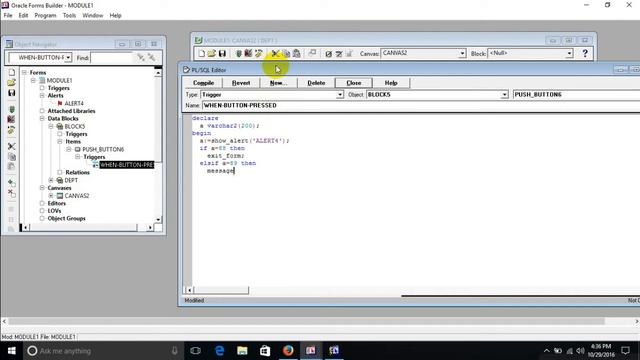The width and height of the screenshot is (640, 360).
Task: Click Find input in Object Navigator
Action: coord(111,58)
